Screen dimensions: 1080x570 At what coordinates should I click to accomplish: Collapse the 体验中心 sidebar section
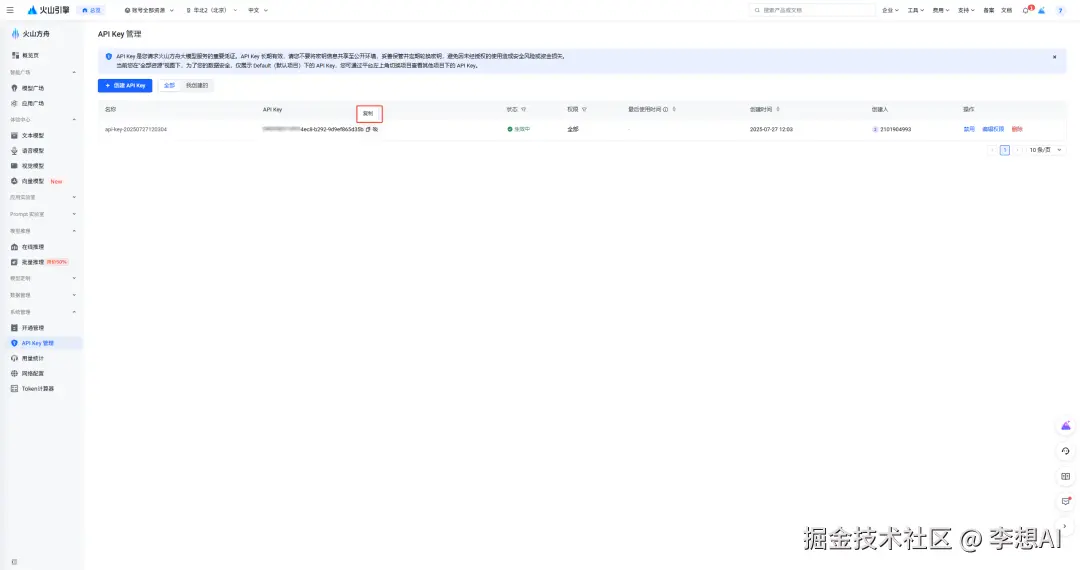pos(74,120)
